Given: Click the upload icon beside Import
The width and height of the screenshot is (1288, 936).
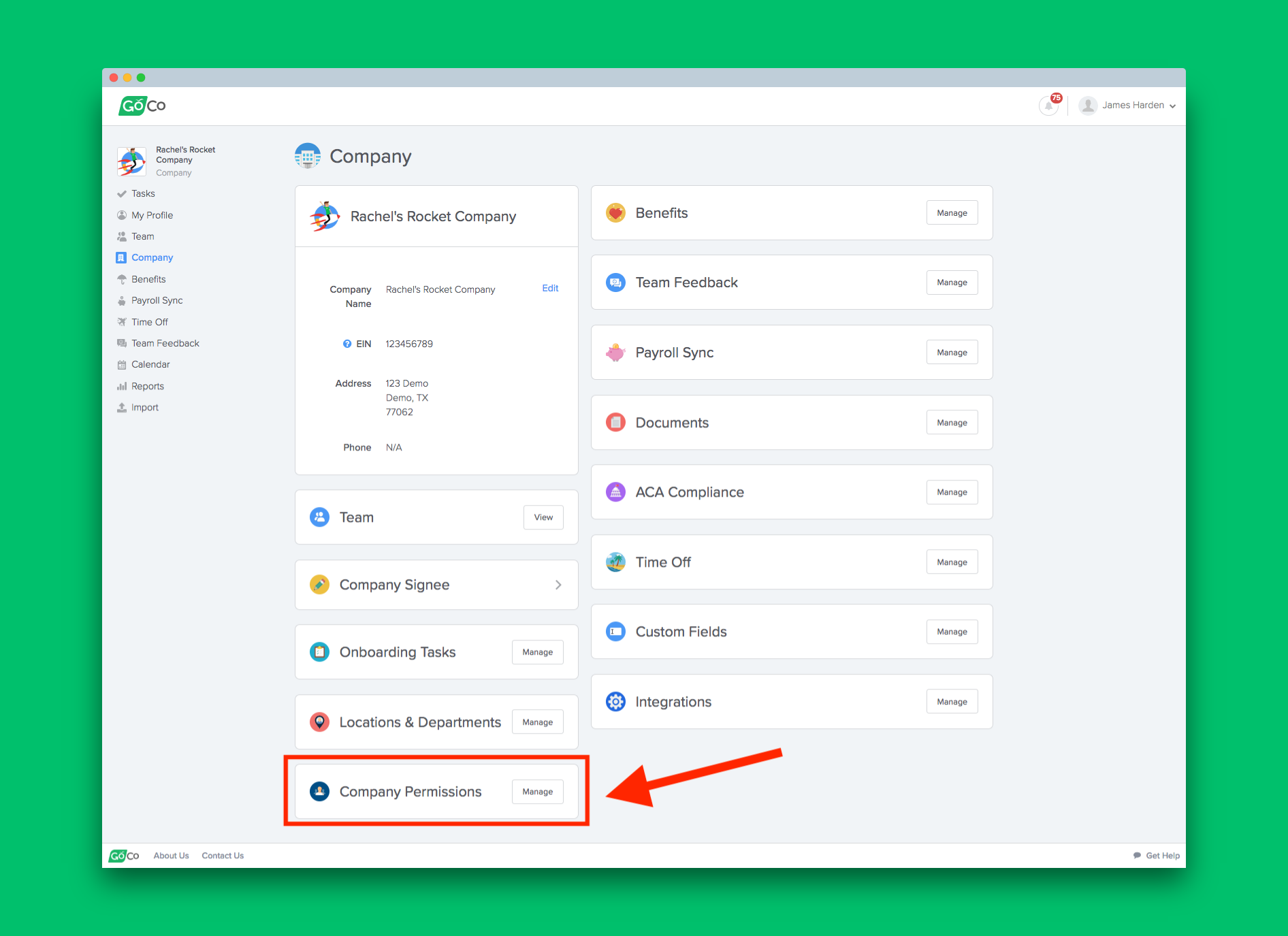Looking at the screenshot, I should point(122,407).
